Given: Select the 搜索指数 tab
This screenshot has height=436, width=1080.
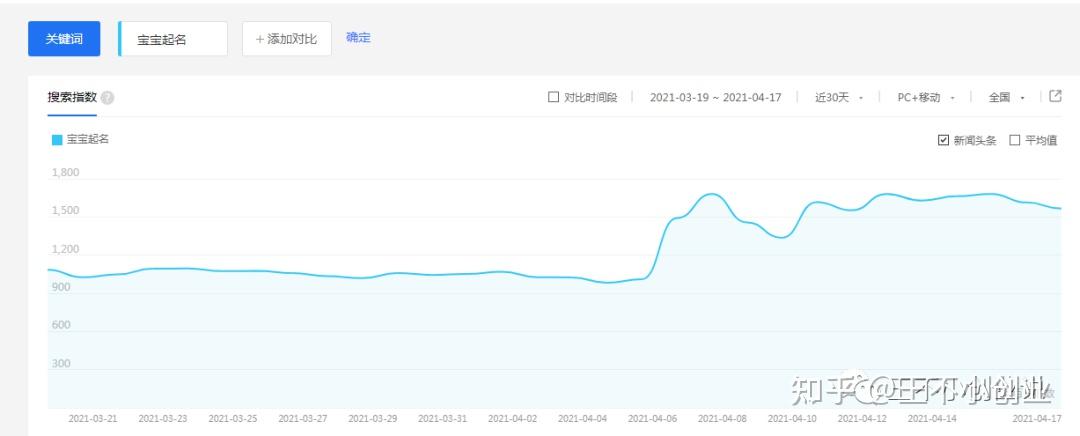Looking at the screenshot, I should 72,97.
